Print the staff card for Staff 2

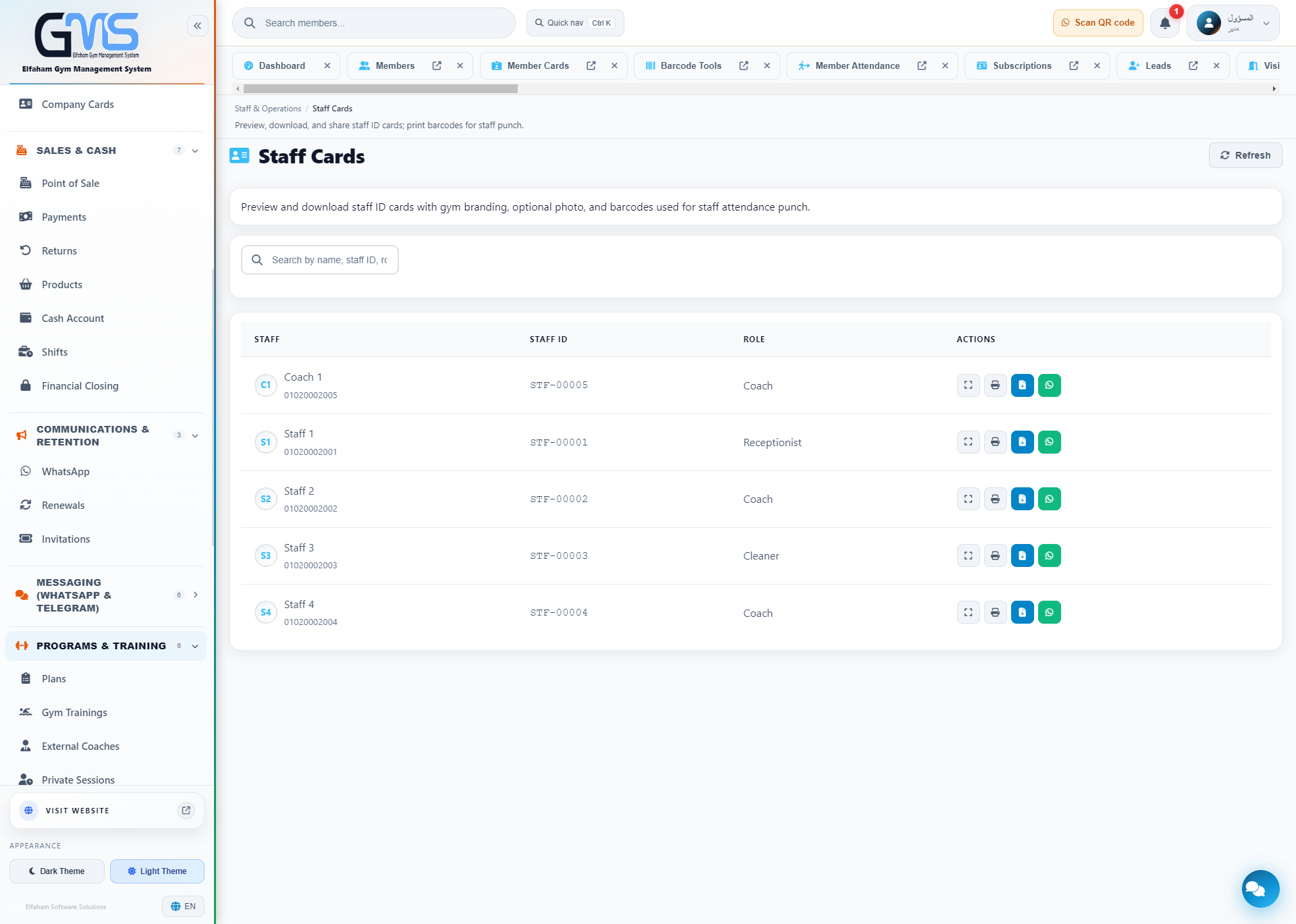click(x=995, y=499)
